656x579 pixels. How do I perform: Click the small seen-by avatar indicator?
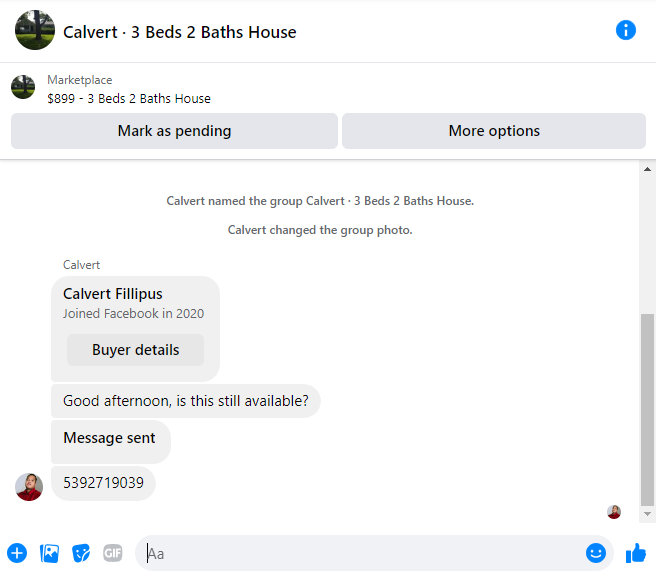[614, 512]
